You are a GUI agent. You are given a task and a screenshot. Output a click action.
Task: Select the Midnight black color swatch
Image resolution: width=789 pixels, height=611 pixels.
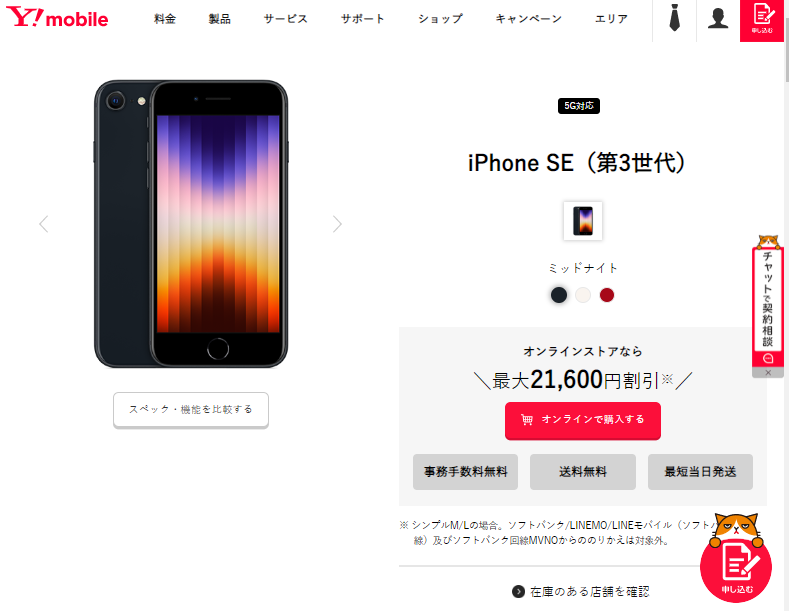[559, 295]
